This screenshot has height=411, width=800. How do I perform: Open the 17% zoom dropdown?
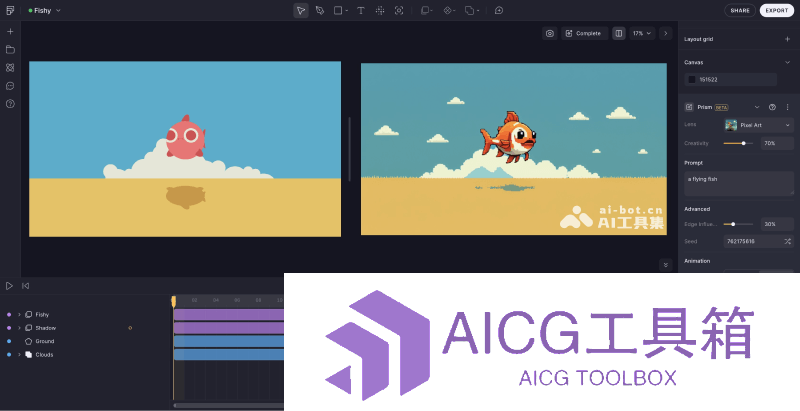[642, 33]
